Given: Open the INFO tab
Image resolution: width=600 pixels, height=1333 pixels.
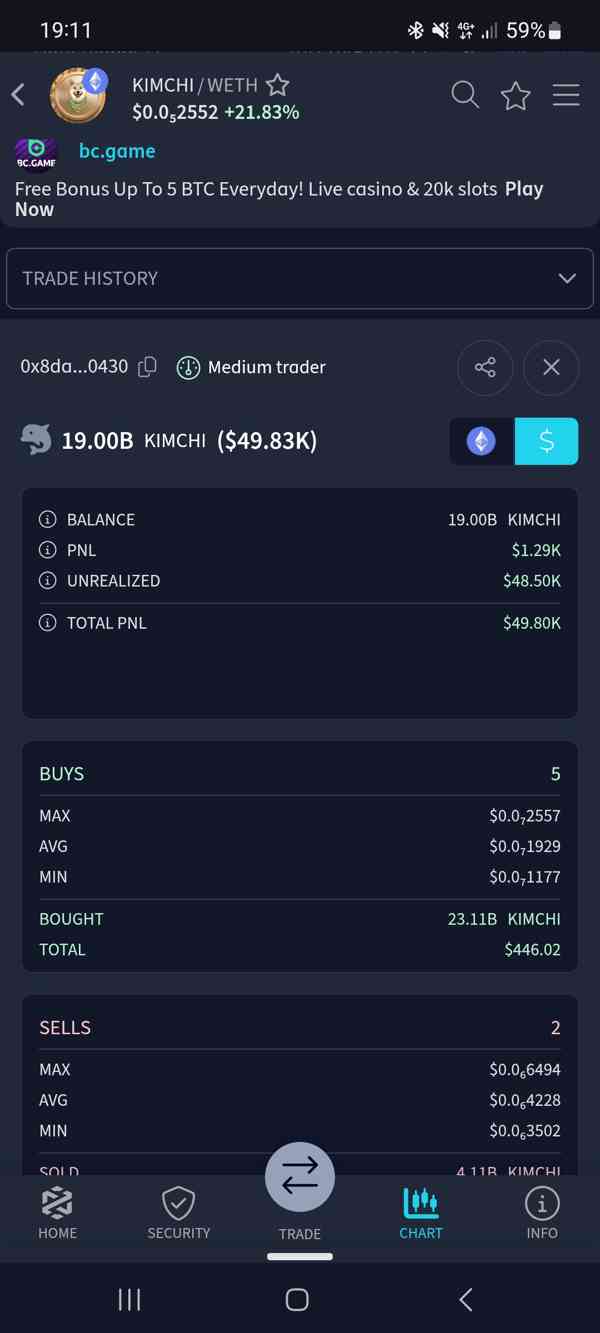Looking at the screenshot, I should point(542,1213).
